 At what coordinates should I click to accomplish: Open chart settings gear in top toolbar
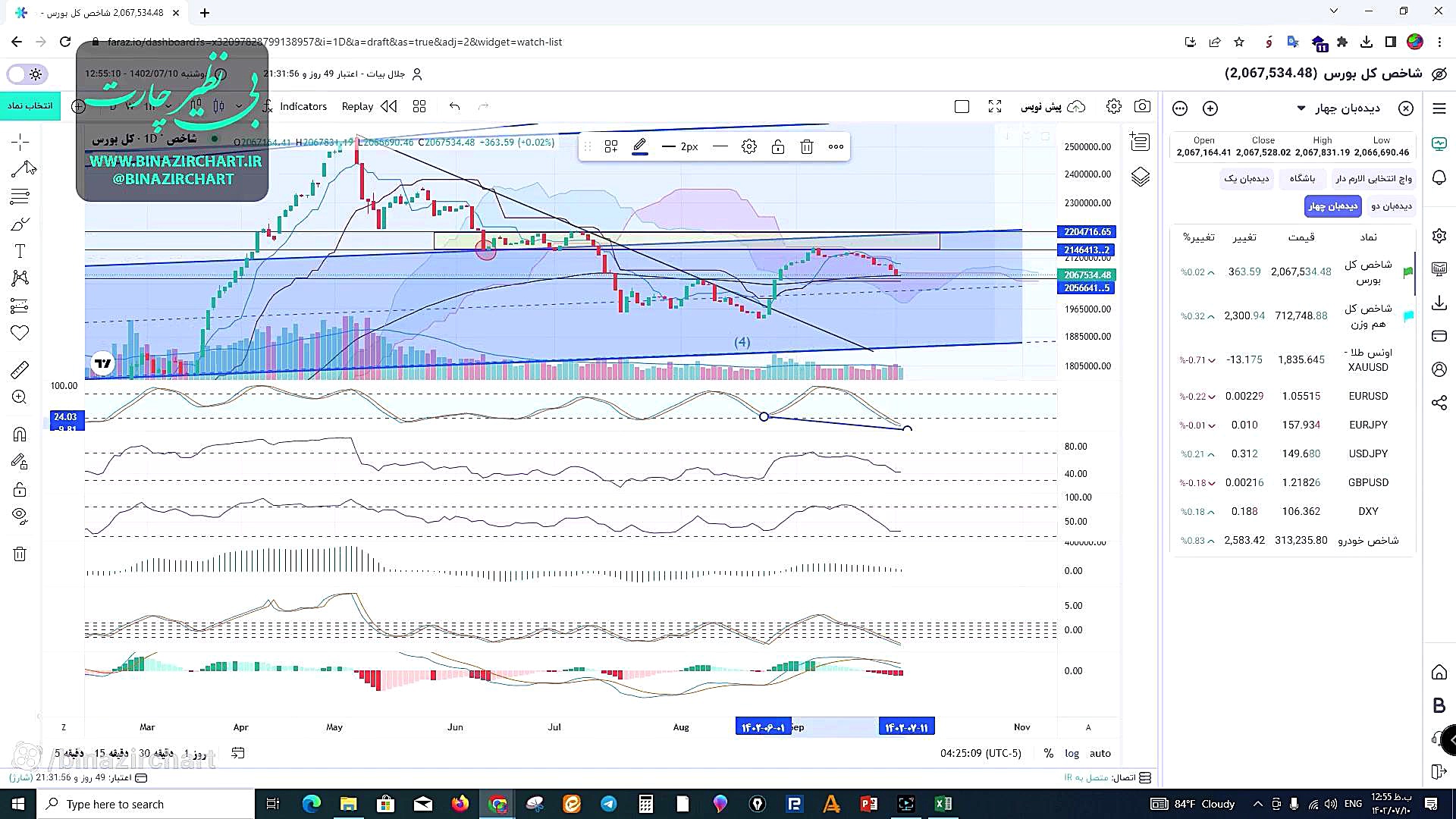pyautogui.click(x=1114, y=107)
